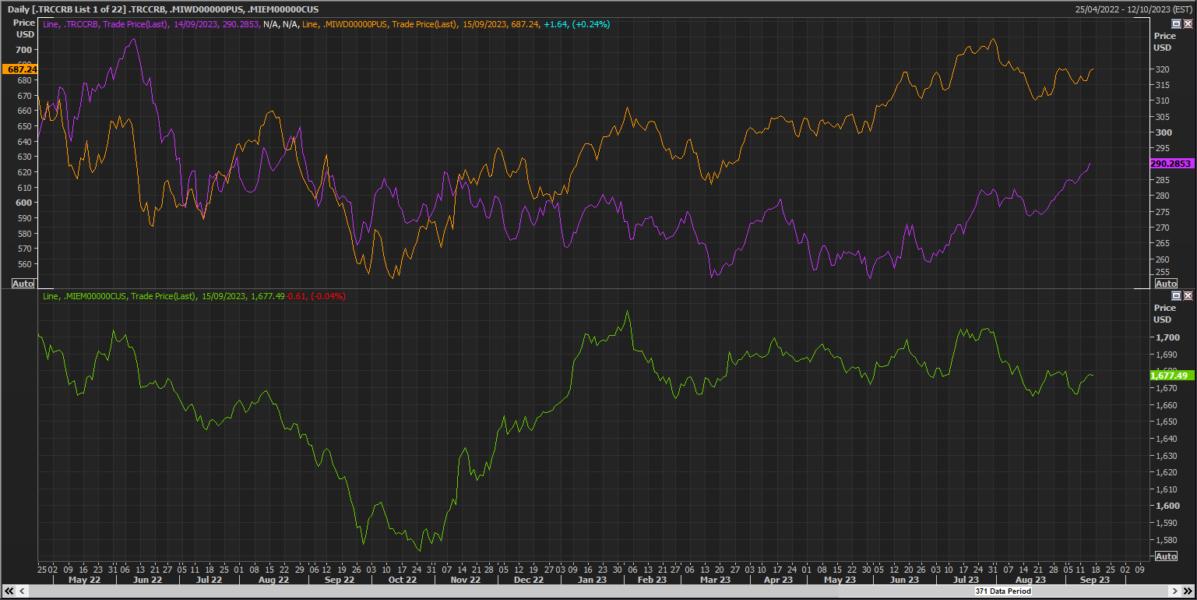The height and width of the screenshot is (600, 1197).
Task: Jump to latest data with double-right arrow
Action: click(x=1188, y=591)
